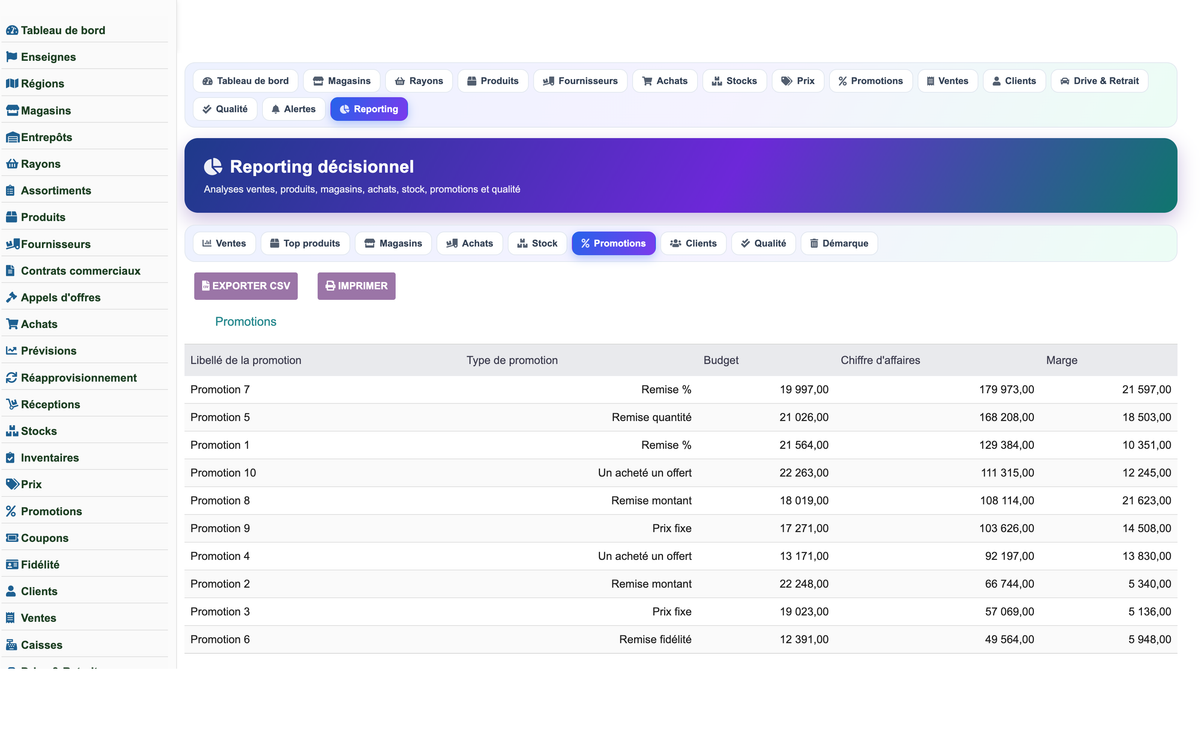Open Tableau de bord in top navigation
The image size is (1200, 743).
[246, 81]
